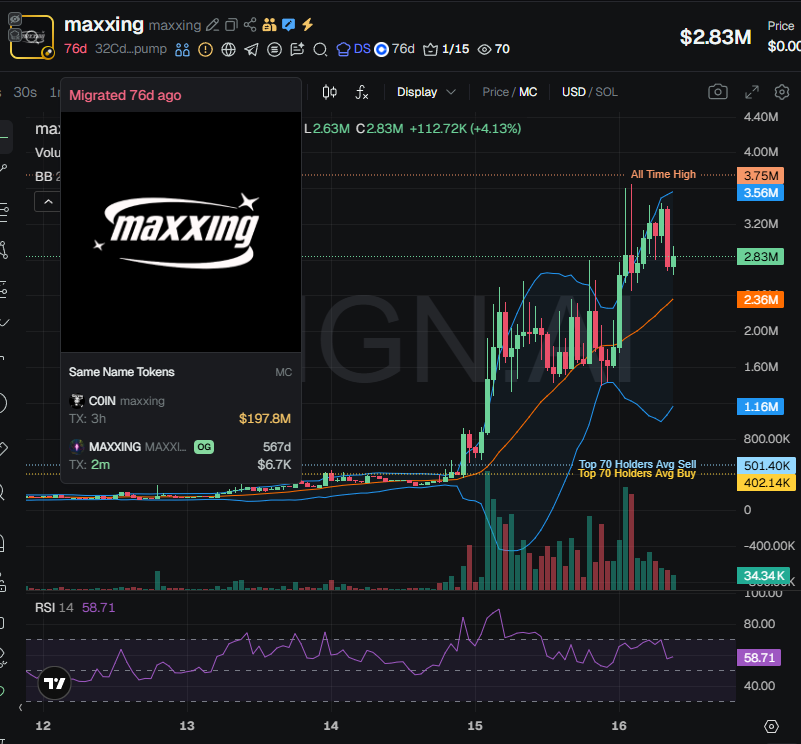The width and height of the screenshot is (801, 744).
Task: Click the crown 1/15 indicator
Action: (x=446, y=49)
